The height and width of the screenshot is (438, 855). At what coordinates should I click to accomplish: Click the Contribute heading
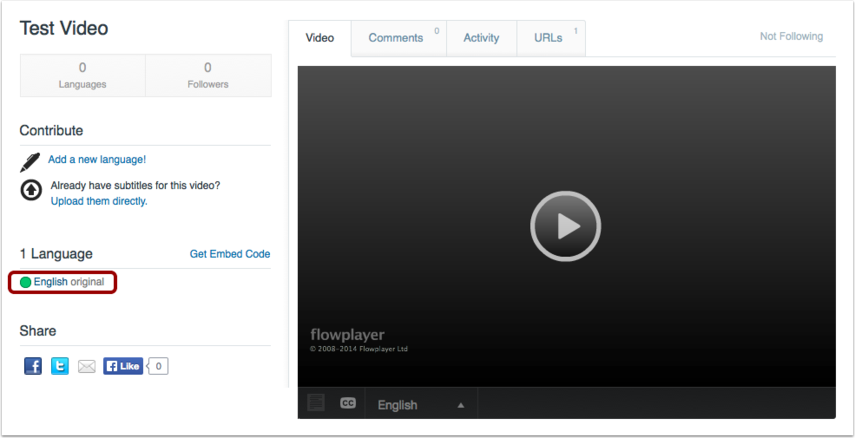(51, 130)
